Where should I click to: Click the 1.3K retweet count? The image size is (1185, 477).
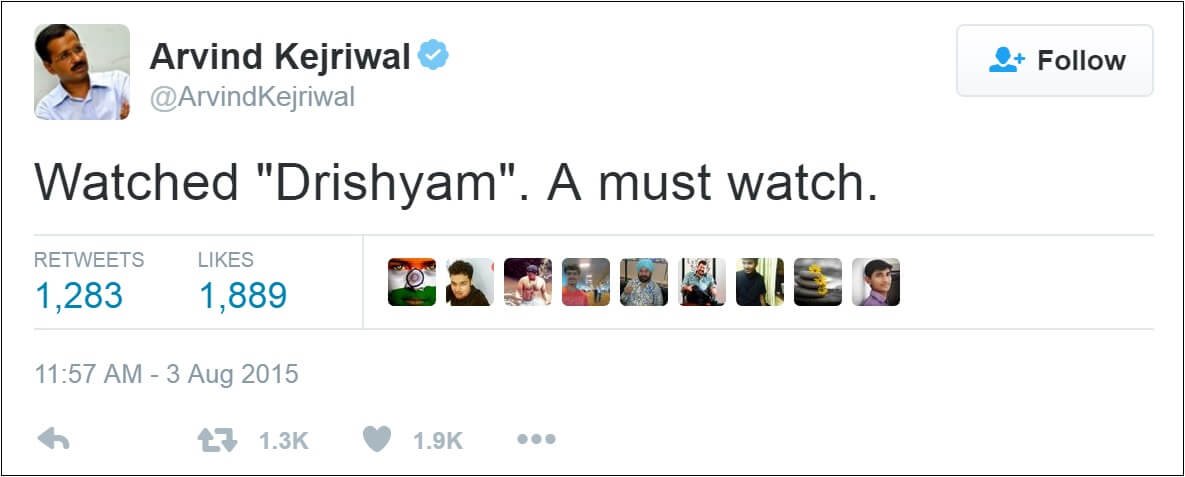(283, 441)
